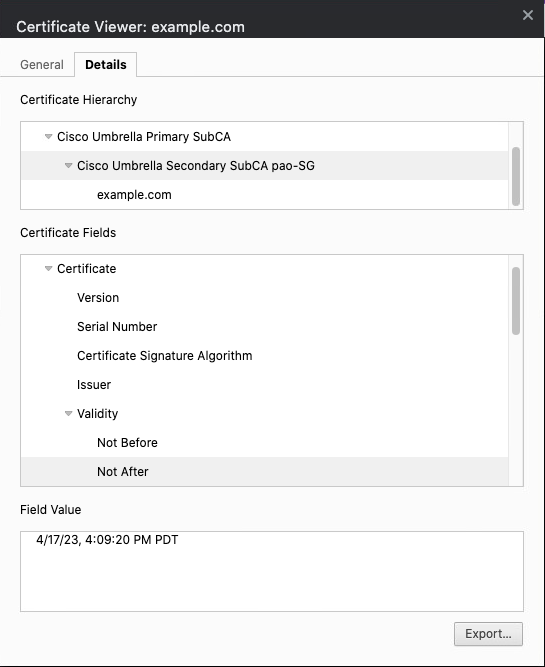
Task: Select the Issuer field
Action: pos(94,385)
